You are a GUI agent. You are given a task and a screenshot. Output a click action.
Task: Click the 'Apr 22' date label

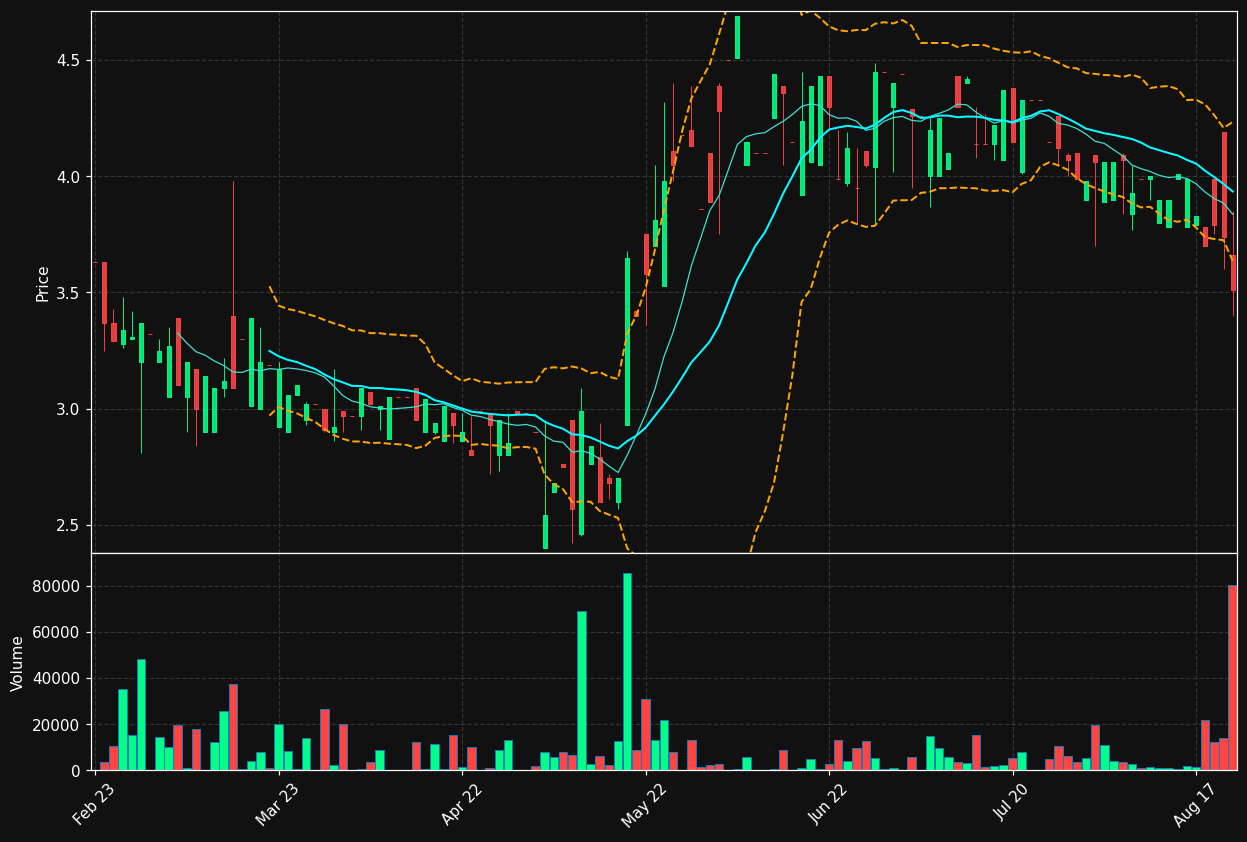(460, 803)
